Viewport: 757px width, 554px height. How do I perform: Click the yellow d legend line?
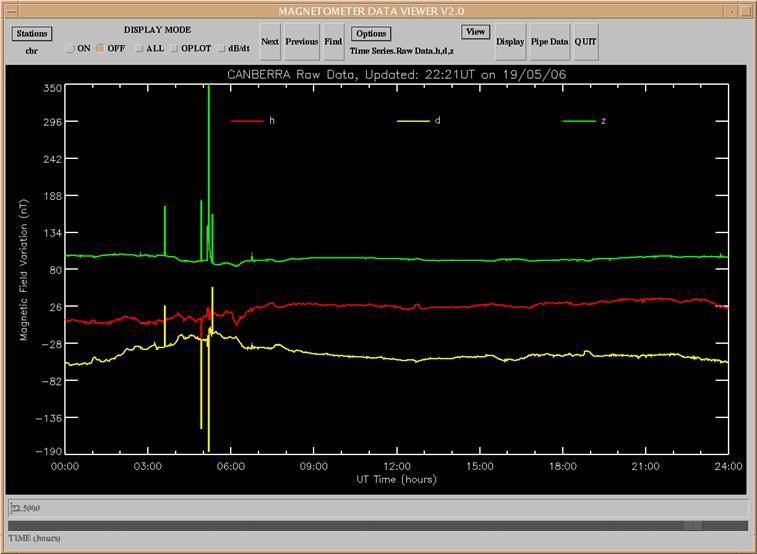coord(412,121)
